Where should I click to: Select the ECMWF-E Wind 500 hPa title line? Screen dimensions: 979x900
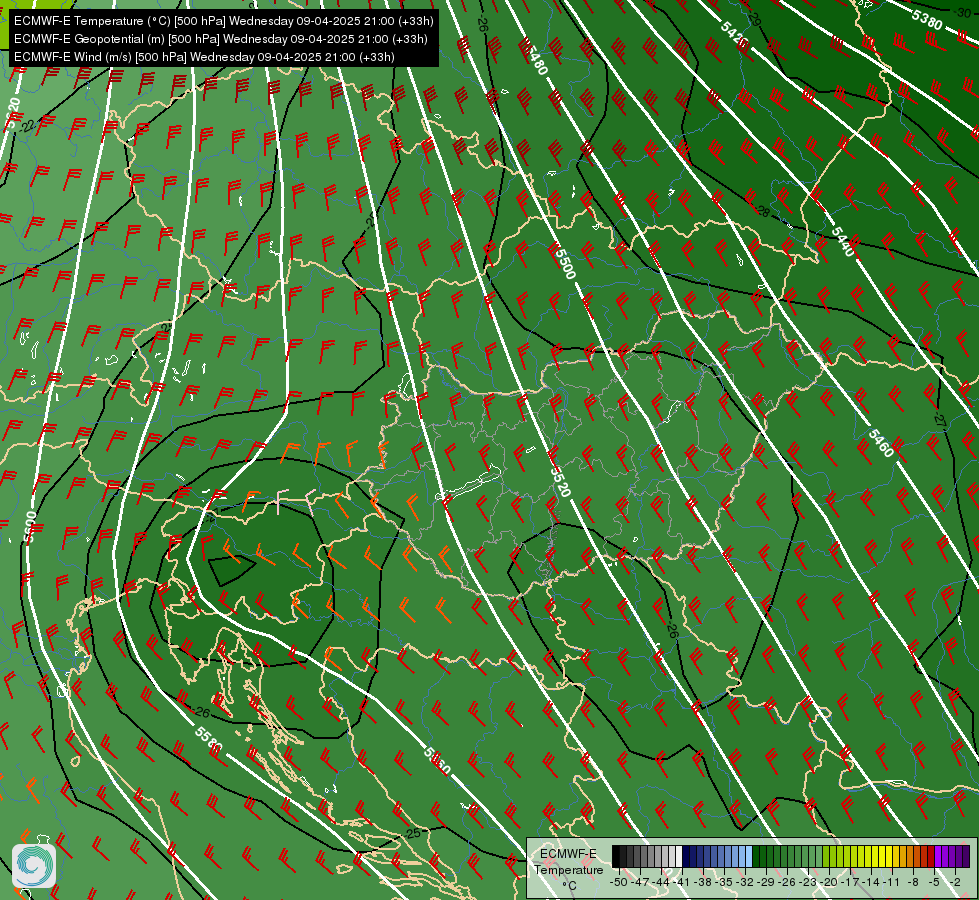[204, 57]
